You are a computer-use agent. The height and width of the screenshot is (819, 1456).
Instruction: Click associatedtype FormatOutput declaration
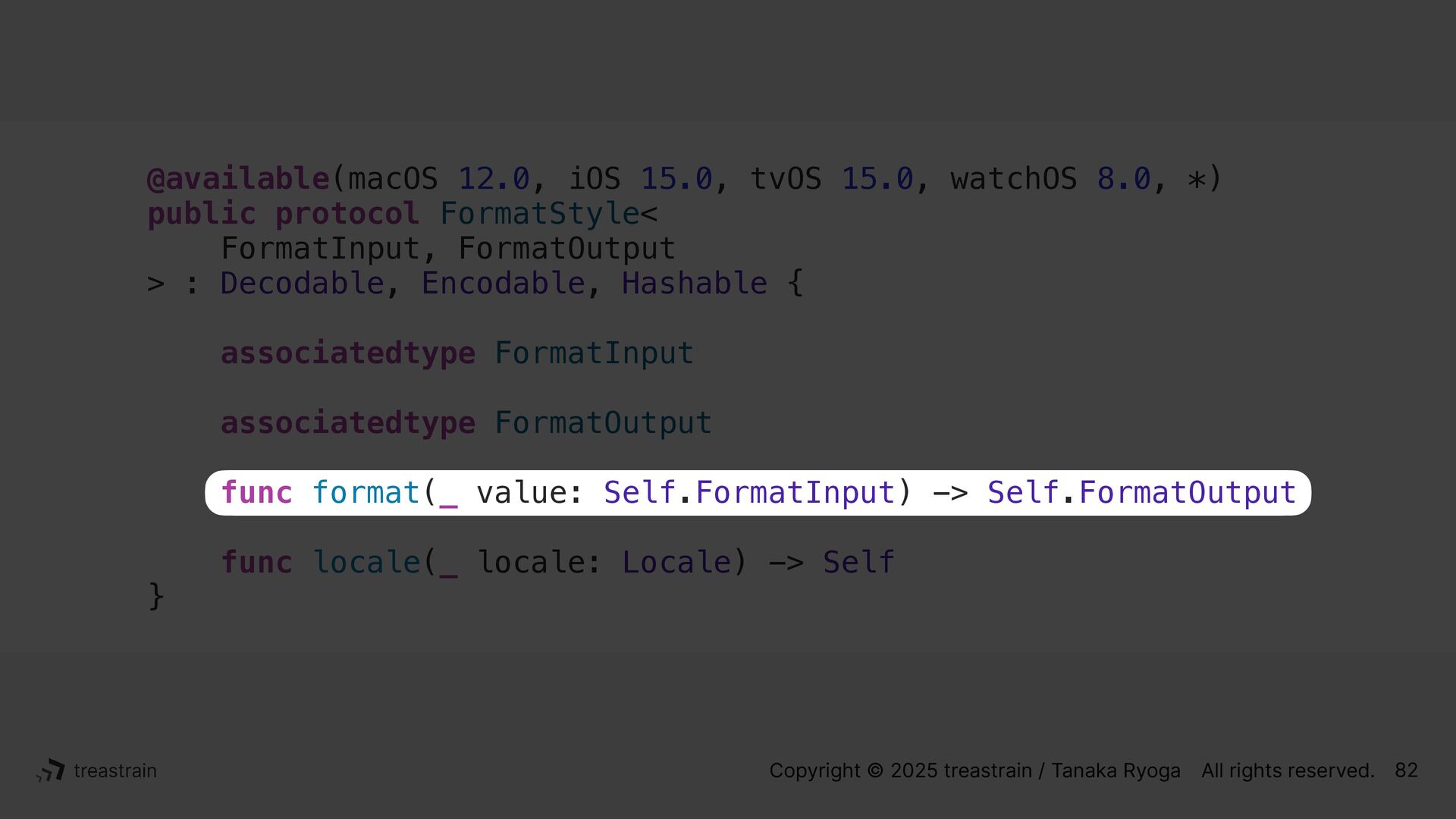tap(466, 423)
